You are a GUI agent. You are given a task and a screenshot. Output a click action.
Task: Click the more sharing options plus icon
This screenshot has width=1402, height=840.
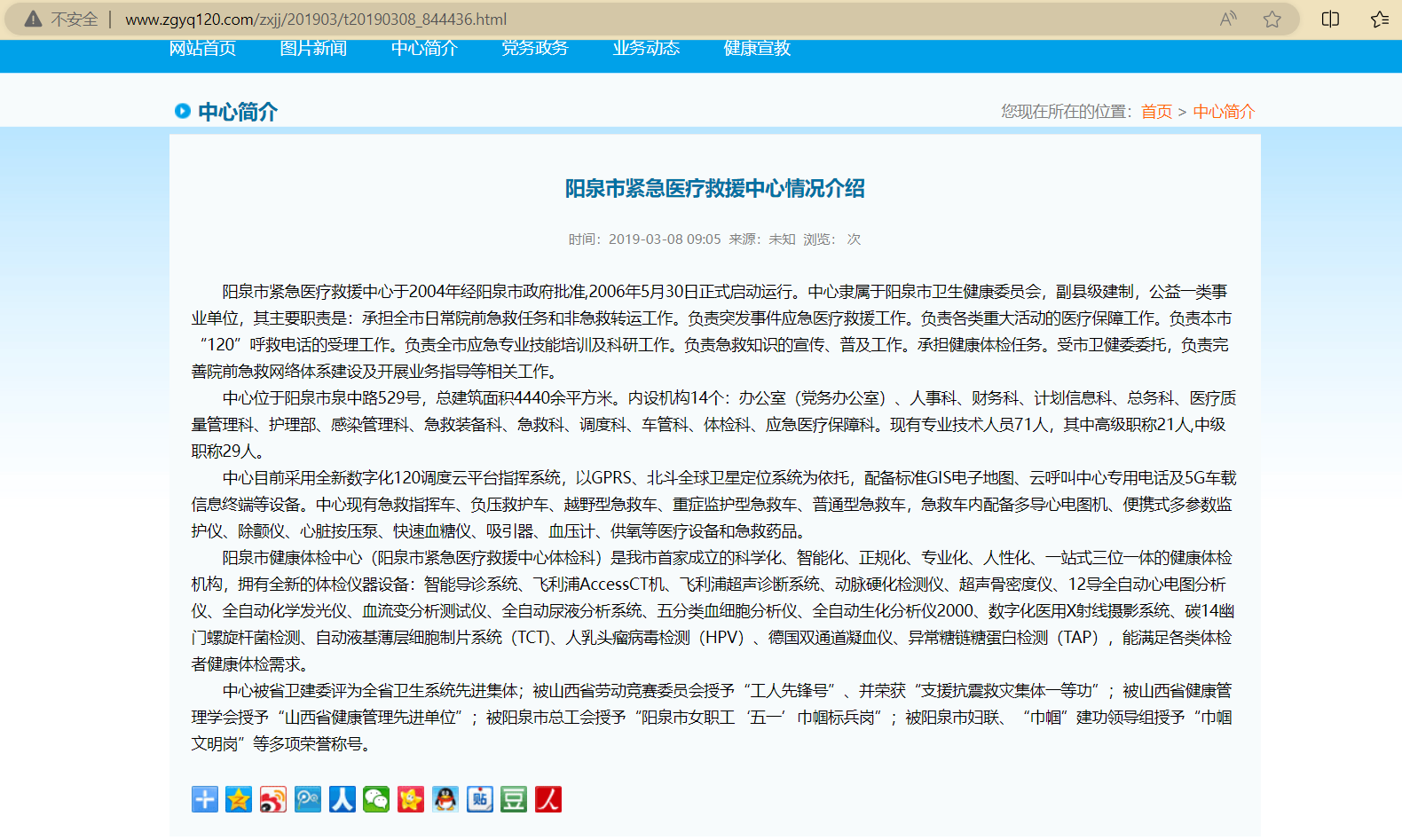point(204,799)
